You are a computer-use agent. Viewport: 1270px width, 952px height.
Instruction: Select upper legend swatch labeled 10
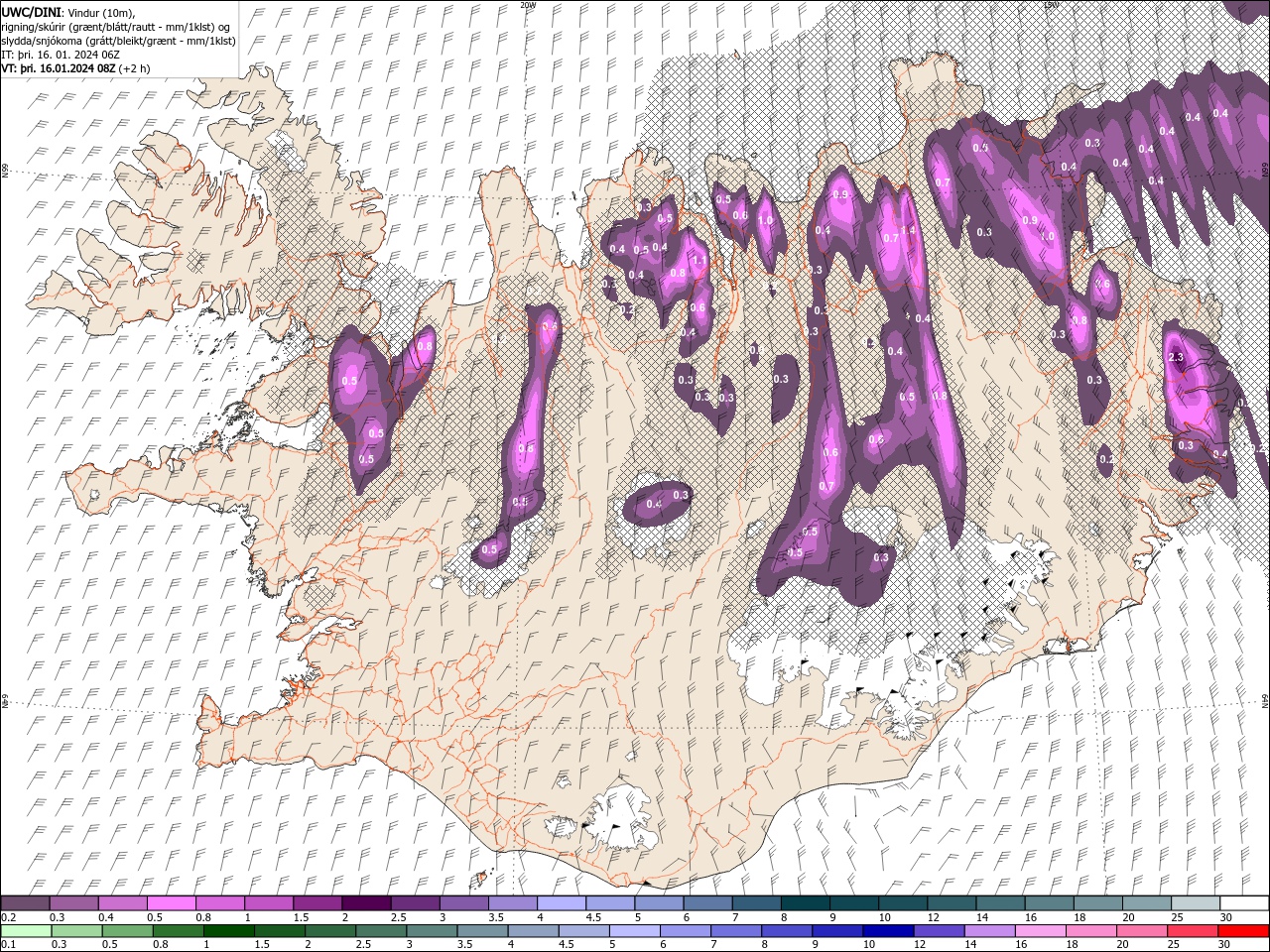point(903,903)
